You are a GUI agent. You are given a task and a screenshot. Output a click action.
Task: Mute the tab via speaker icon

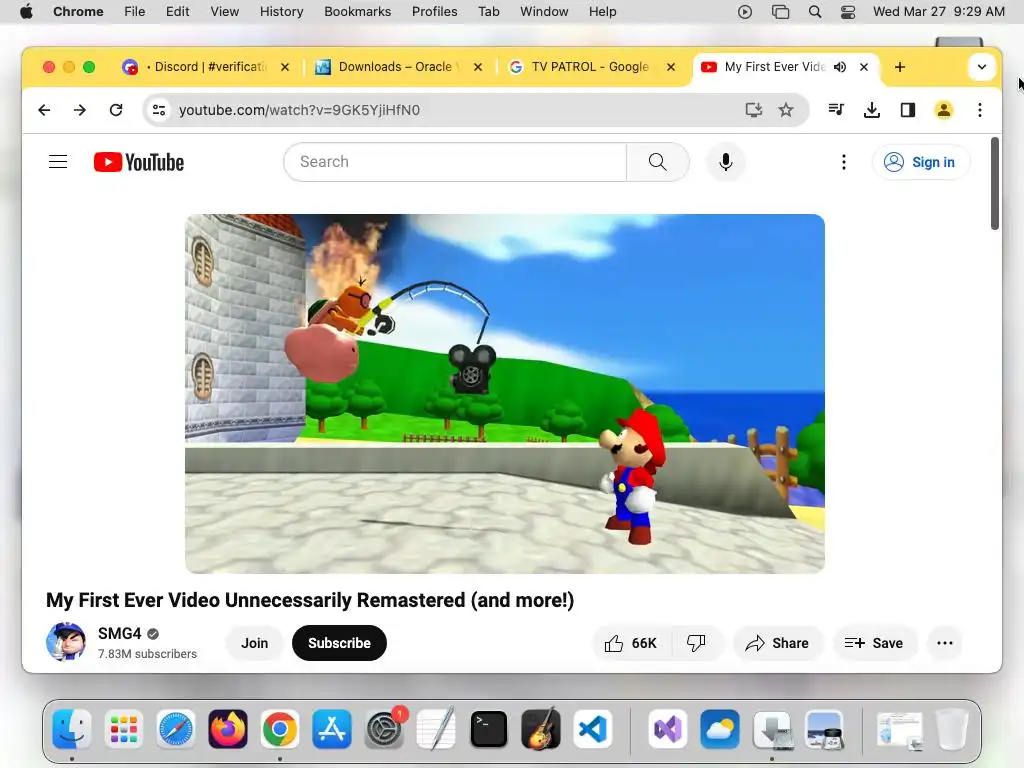[840, 67]
